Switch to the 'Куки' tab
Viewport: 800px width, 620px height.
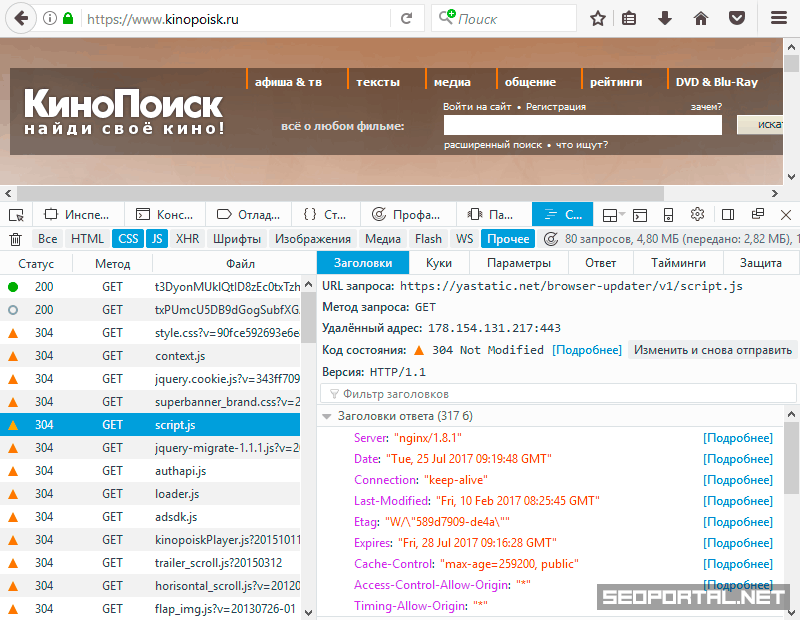point(438,263)
